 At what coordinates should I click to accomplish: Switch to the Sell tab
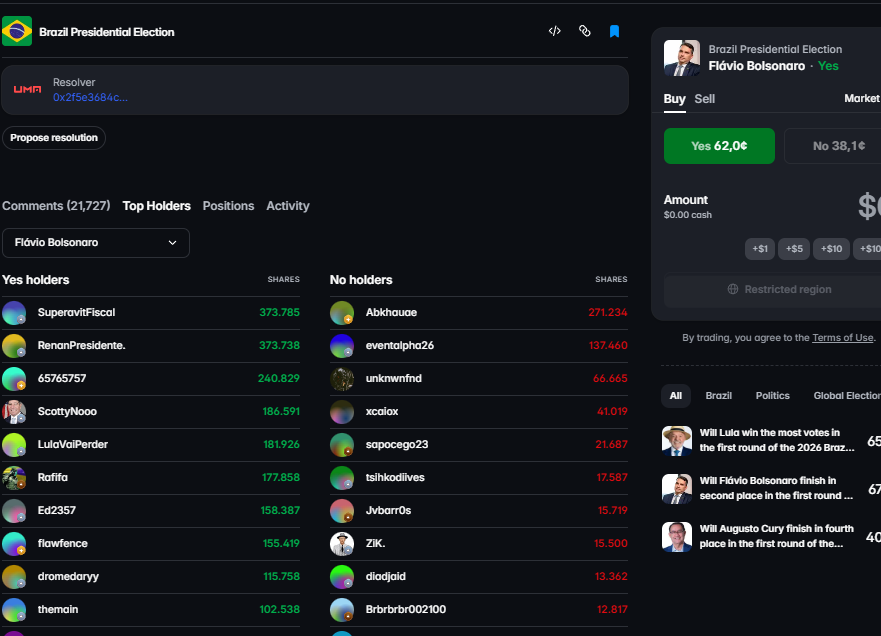pyautogui.click(x=705, y=99)
